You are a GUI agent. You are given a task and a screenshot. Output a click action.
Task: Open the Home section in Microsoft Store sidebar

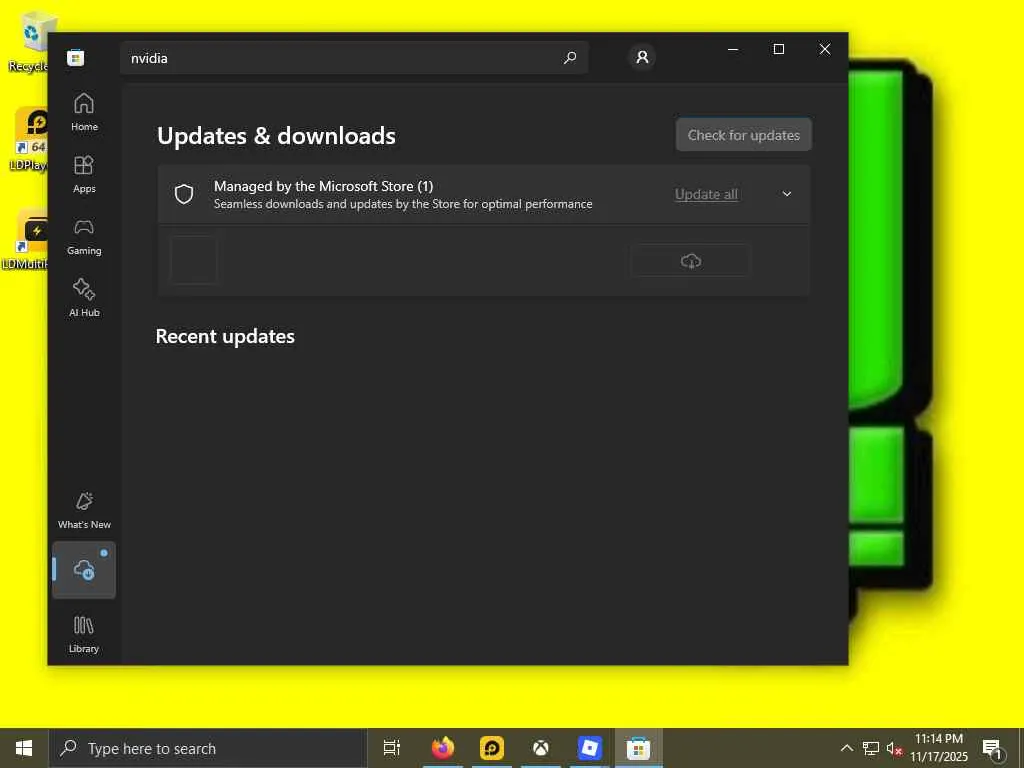click(x=84, y=112)
